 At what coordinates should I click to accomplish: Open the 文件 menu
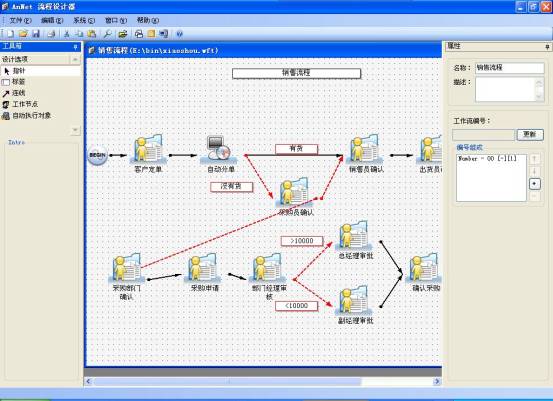point(20,20)
